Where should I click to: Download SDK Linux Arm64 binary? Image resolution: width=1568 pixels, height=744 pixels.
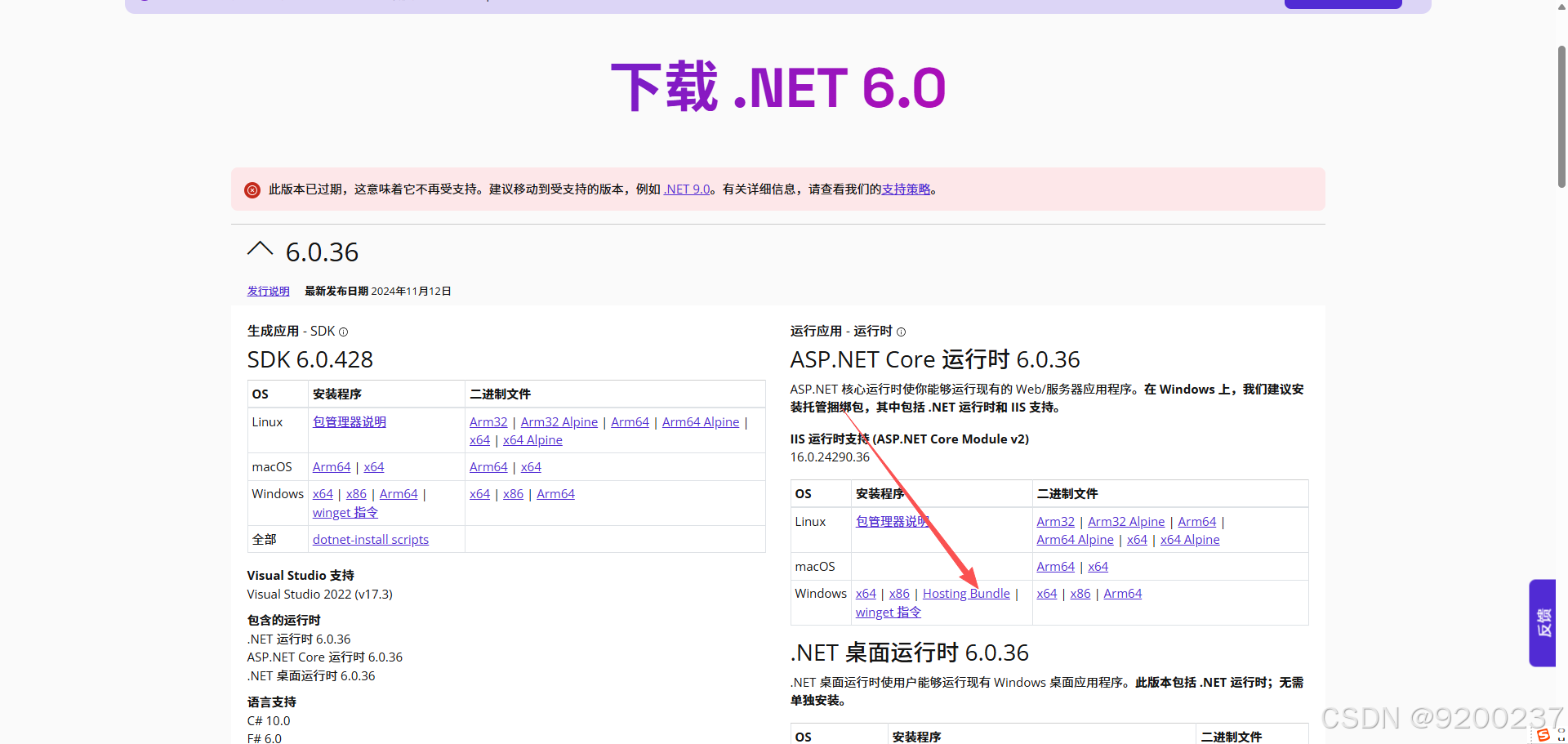[x=630, y=421]
